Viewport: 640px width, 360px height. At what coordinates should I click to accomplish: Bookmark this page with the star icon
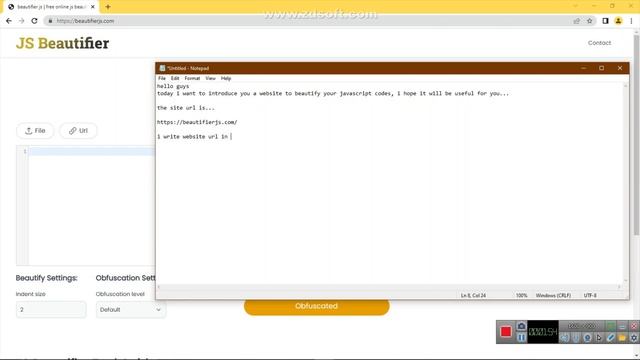(x=589, y=21)
